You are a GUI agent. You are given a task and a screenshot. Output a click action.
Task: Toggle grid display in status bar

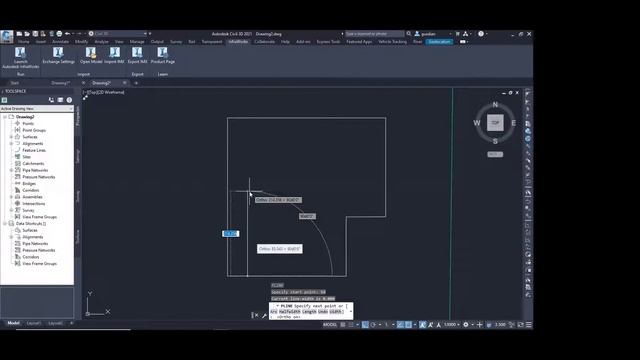343,324
